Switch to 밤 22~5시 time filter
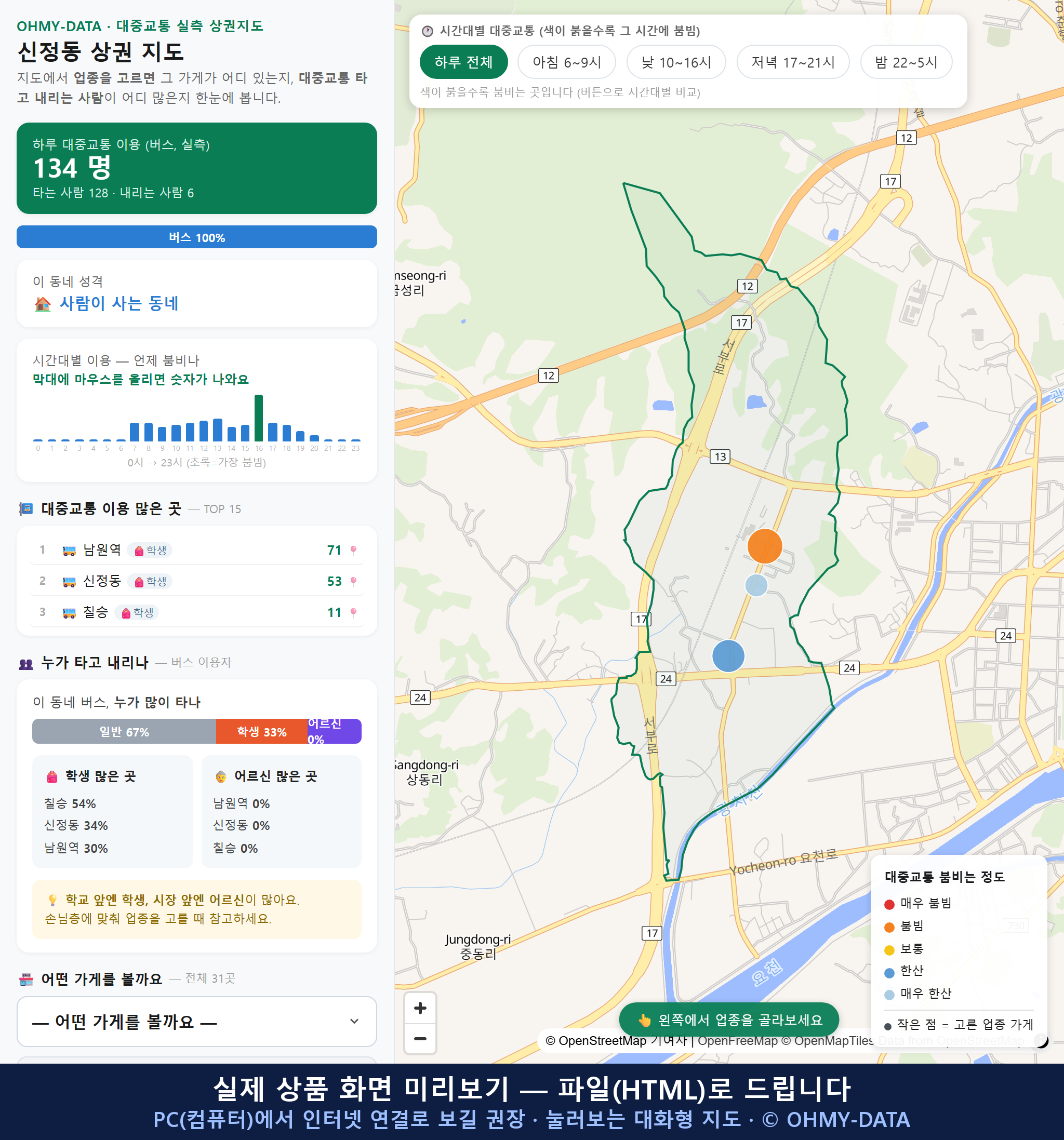 (906, 62)
